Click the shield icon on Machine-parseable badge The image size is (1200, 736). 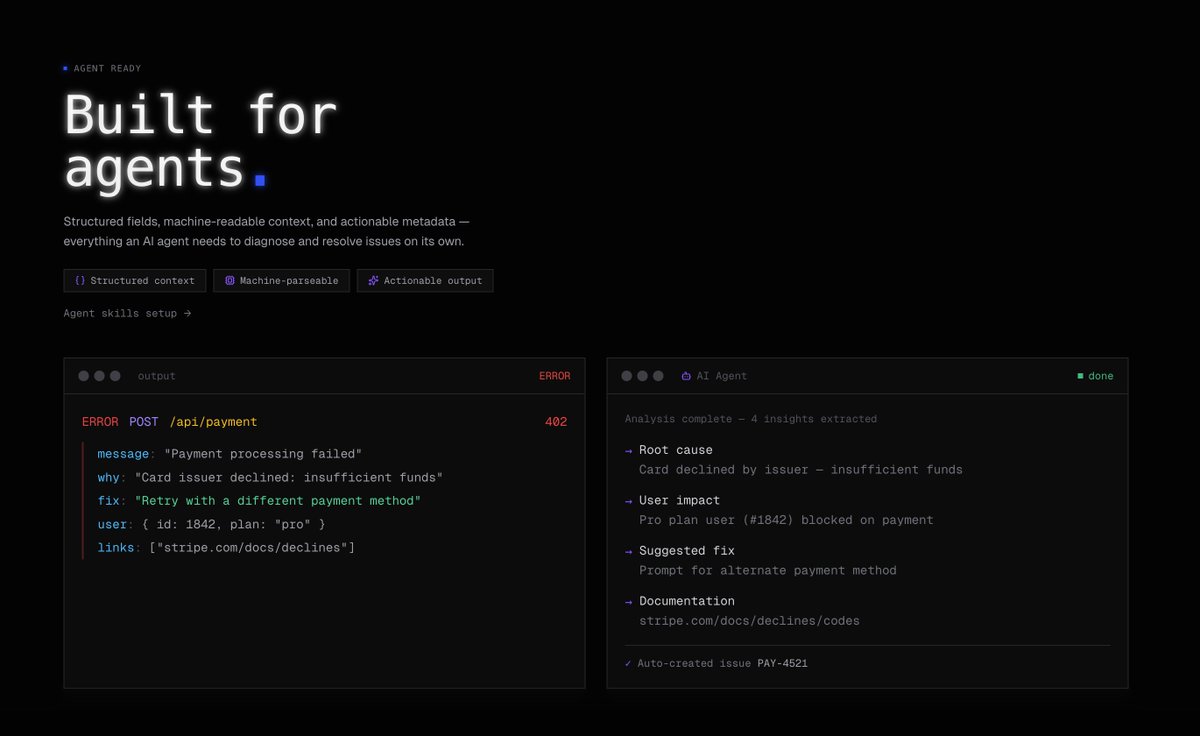230,281
